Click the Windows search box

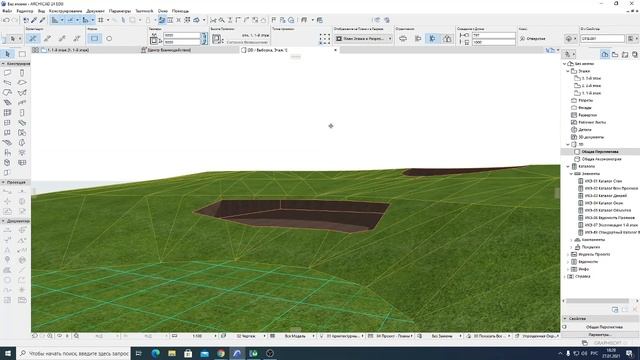click(74, 353)
